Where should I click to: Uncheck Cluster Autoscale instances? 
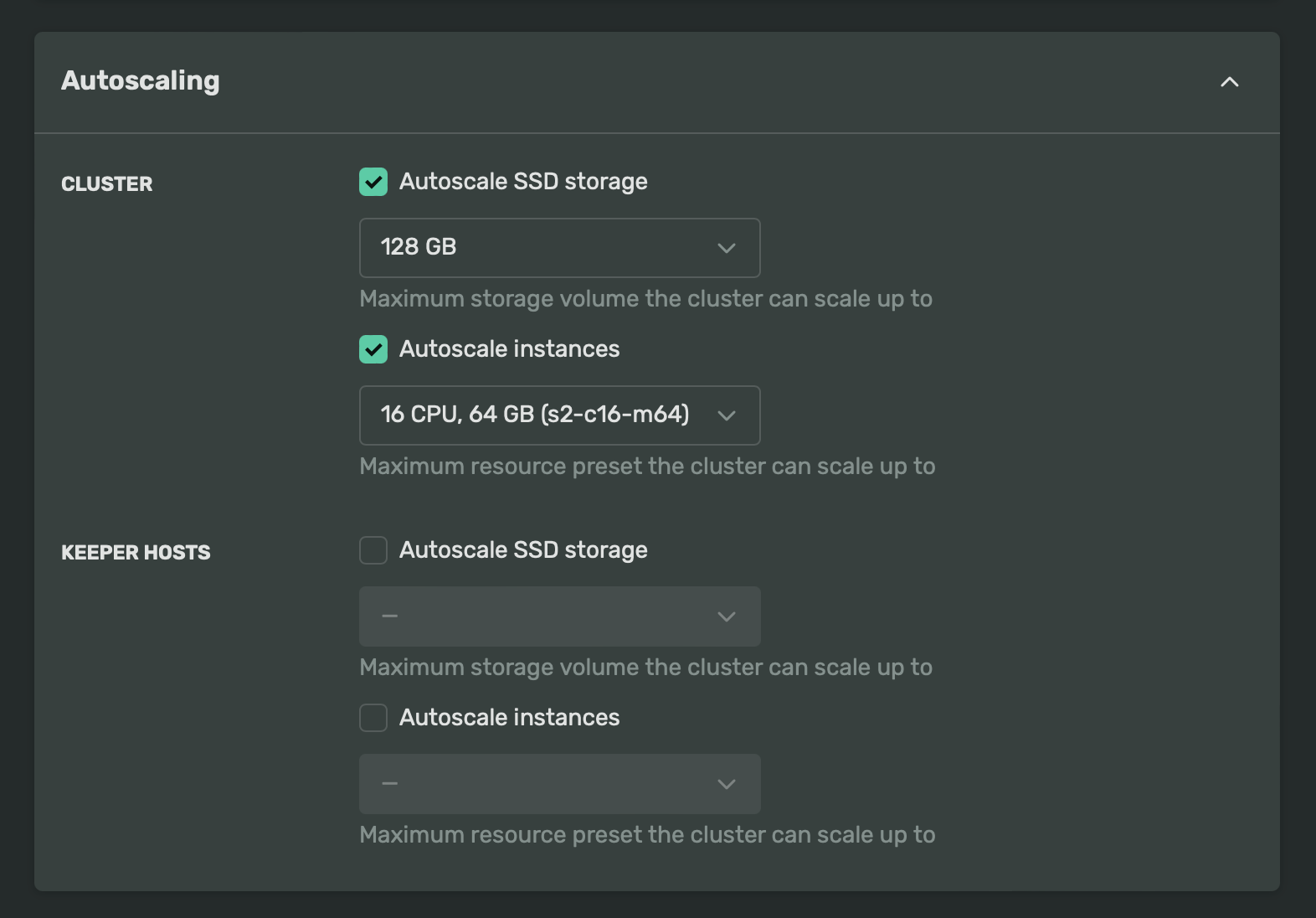(x=373, y=349)
